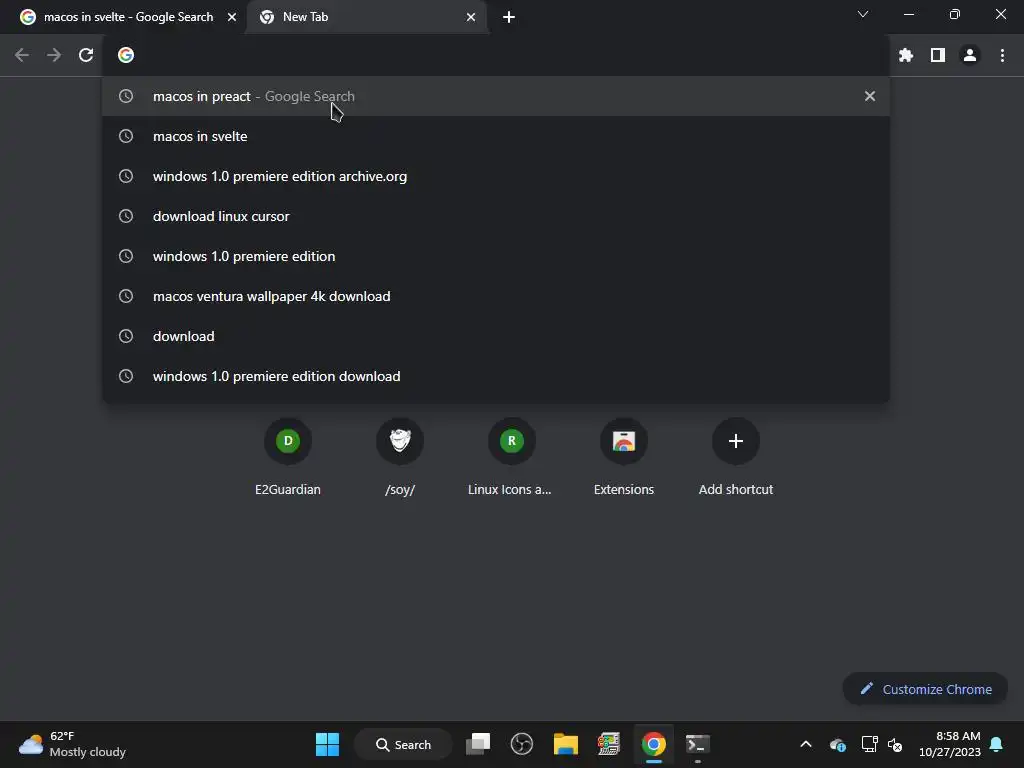
Task: Close the New Tab tab
Action: [x=471, y=17]
